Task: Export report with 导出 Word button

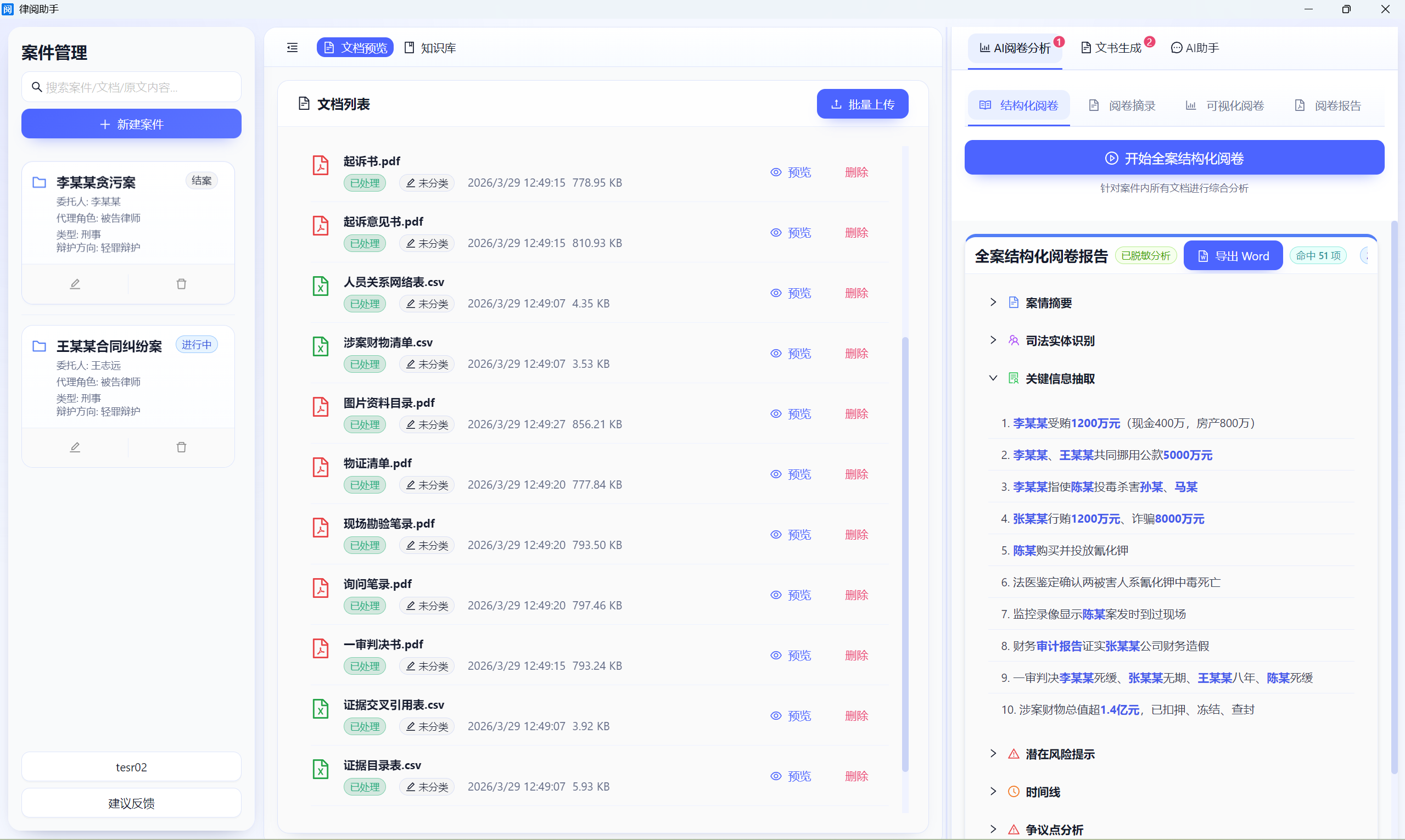Action: (1233, 256)
